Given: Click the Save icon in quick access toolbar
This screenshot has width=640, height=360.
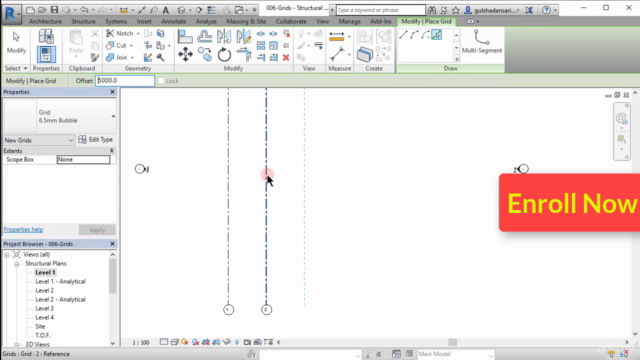Looking at the screenshot, I should 54,10.
